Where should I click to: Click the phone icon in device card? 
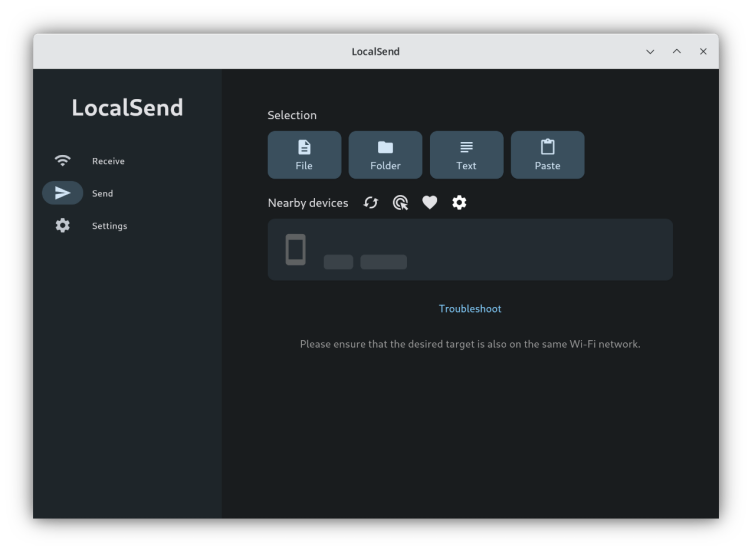point(295,249)
